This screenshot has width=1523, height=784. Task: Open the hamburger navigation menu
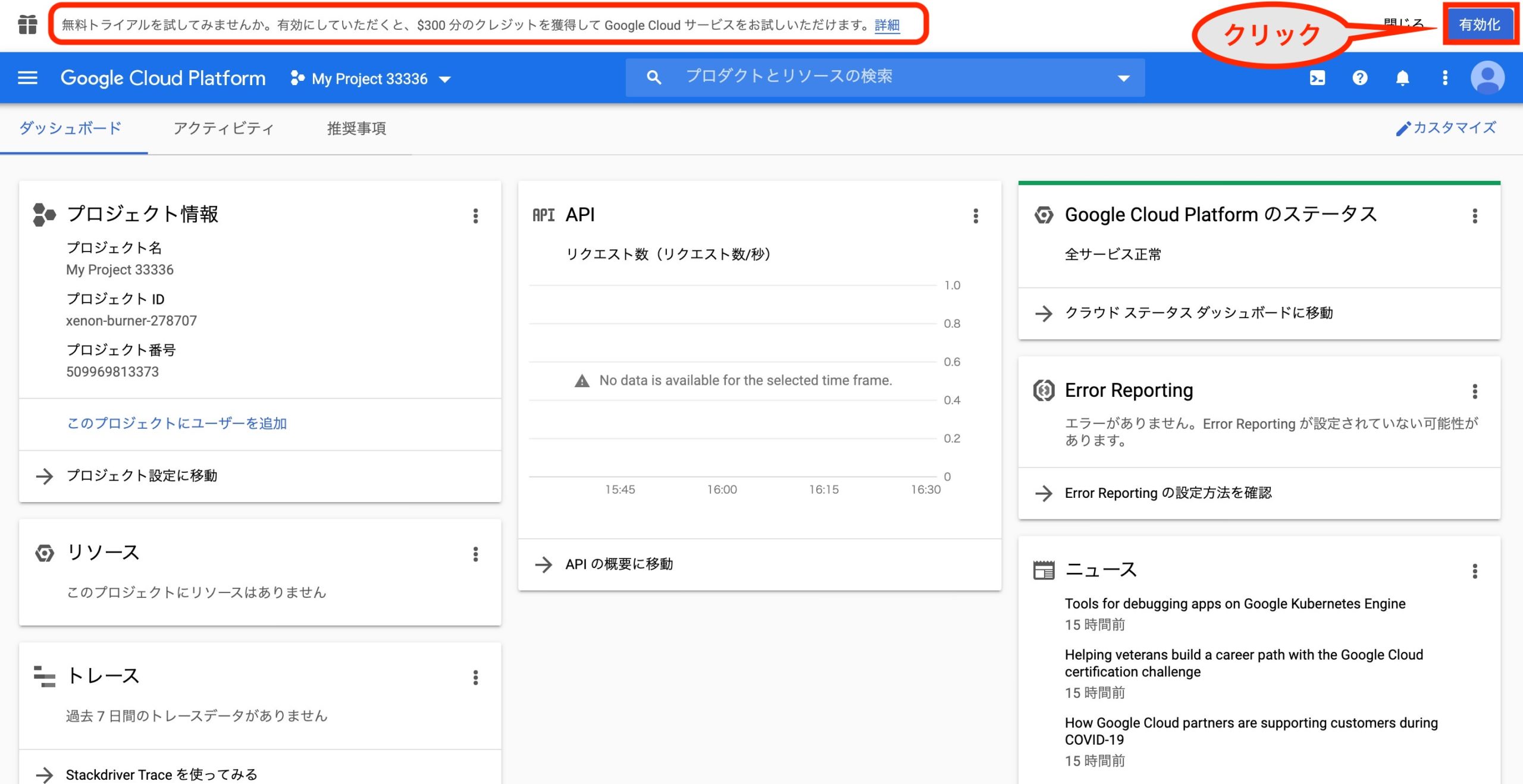click(x=27, y=78)
